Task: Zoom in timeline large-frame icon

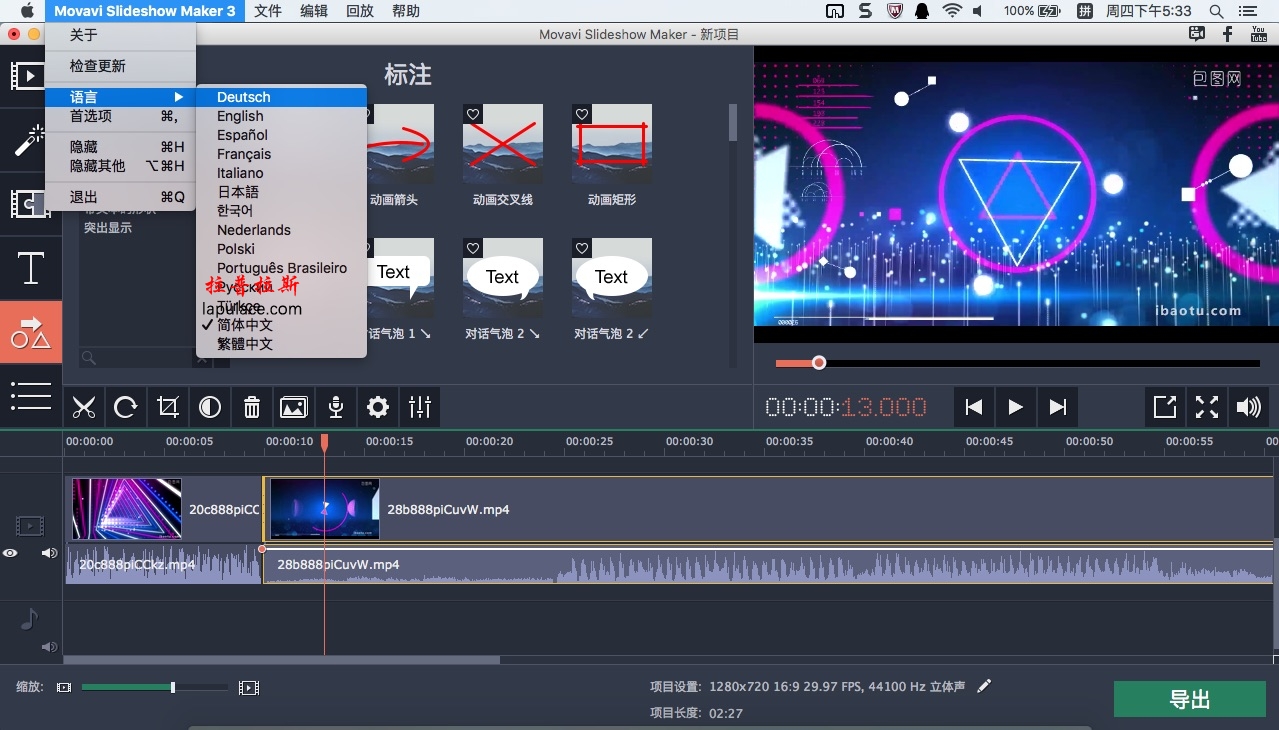Action: [249, 688]
